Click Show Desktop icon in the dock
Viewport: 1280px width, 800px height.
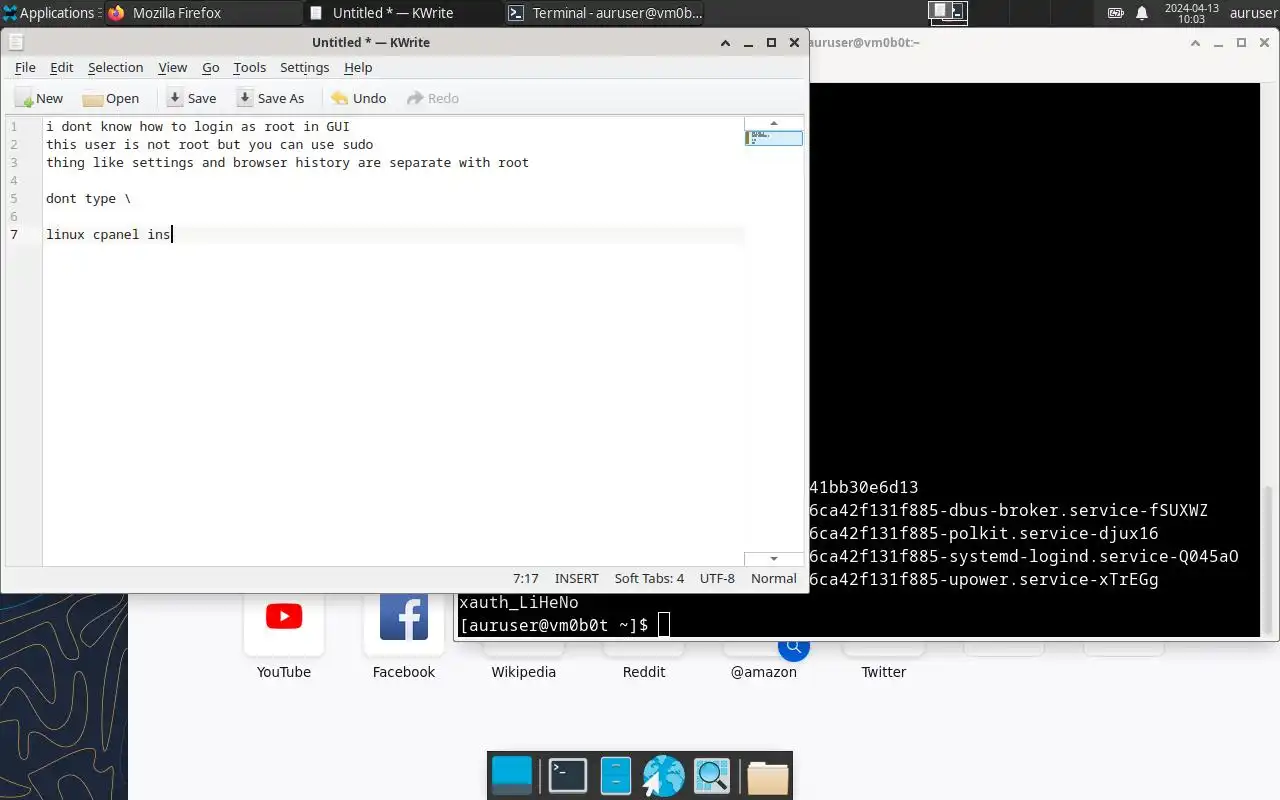click(513, 775)
